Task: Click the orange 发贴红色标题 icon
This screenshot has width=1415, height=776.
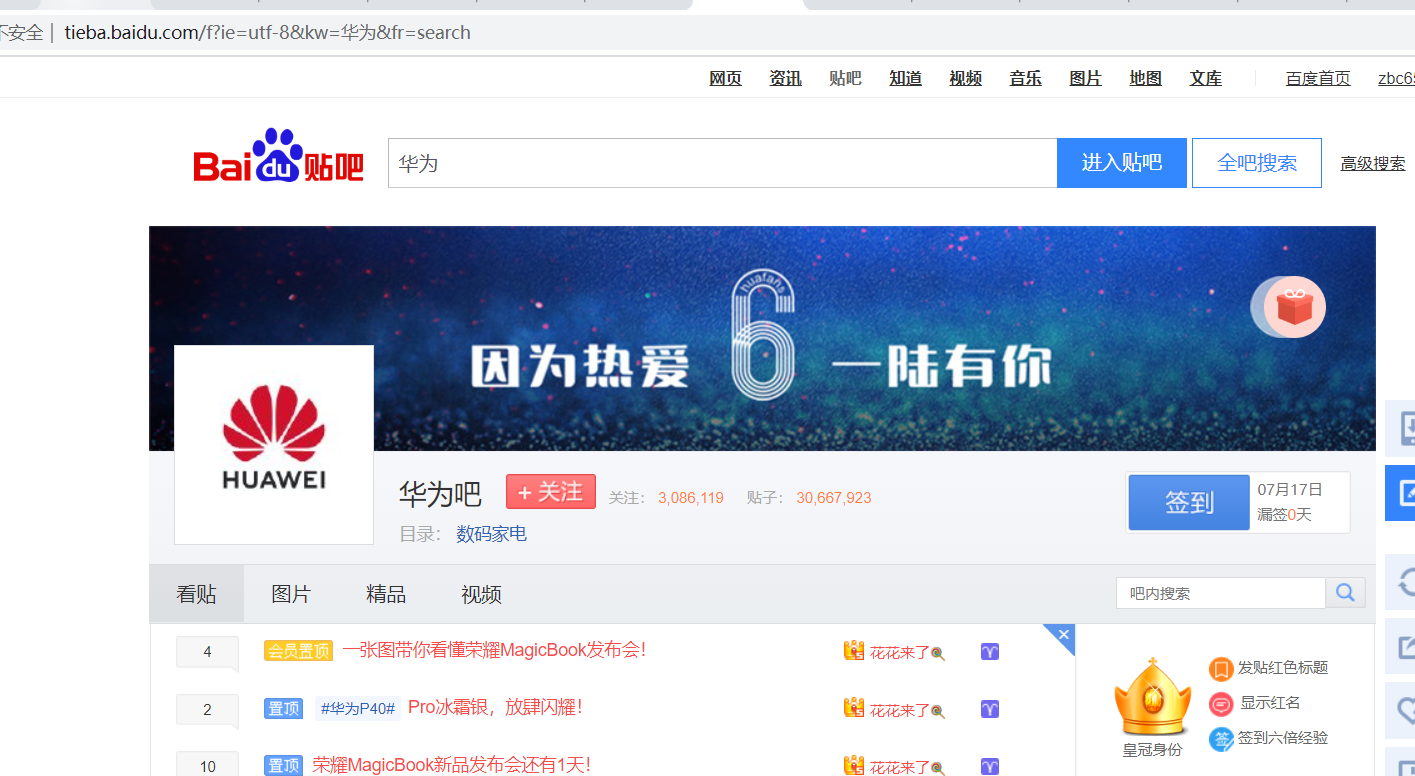Action: pyautogui.click(x=1221, y=668)
